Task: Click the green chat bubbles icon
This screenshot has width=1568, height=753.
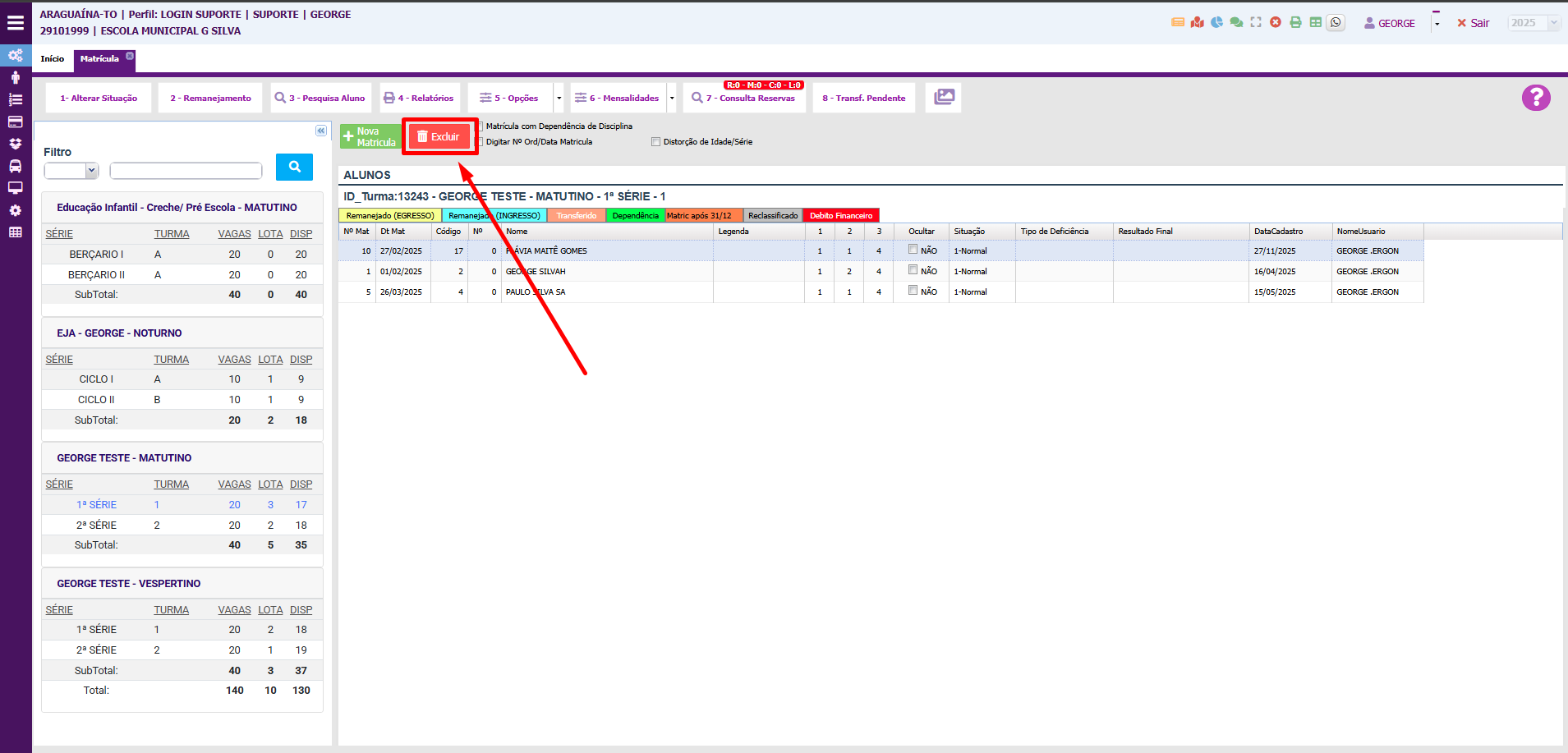Action: [1236, 23]
